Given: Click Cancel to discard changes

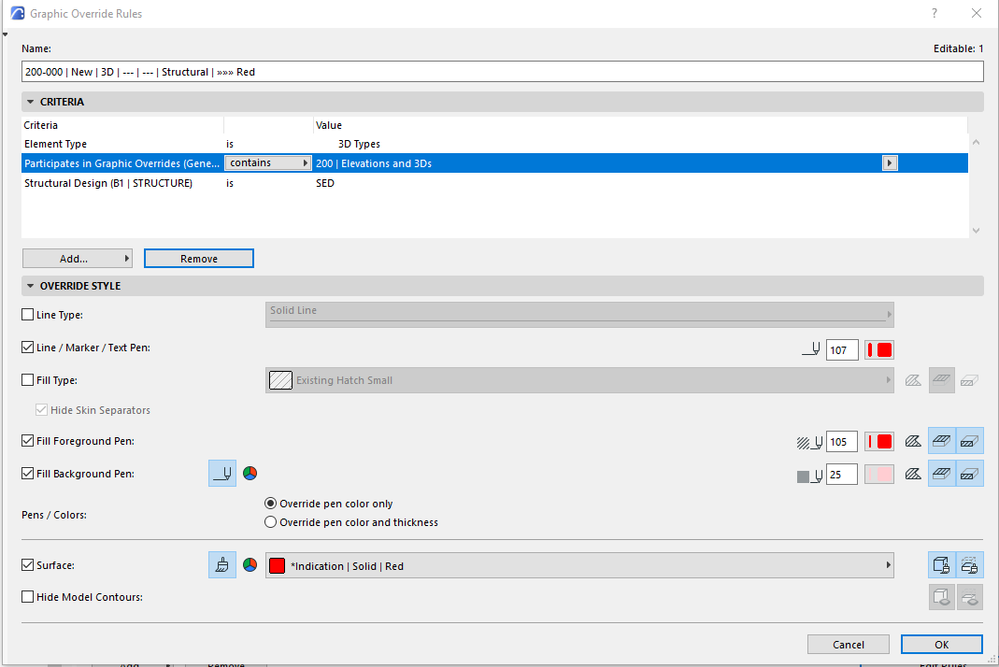Looking at the screenshot, I should (x=848, y=645).
